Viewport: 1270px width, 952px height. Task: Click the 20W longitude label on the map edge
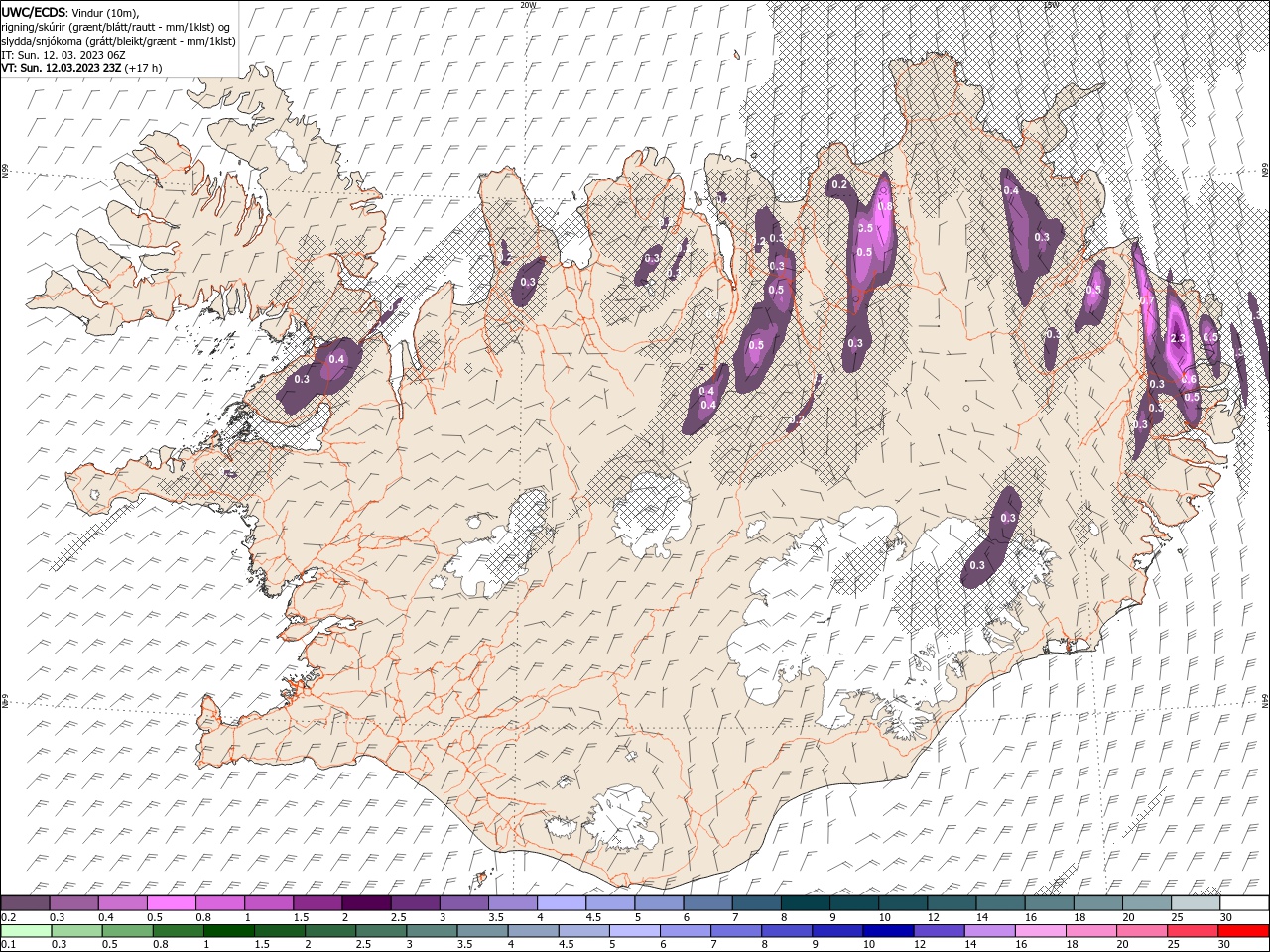[x=528, y=5]
